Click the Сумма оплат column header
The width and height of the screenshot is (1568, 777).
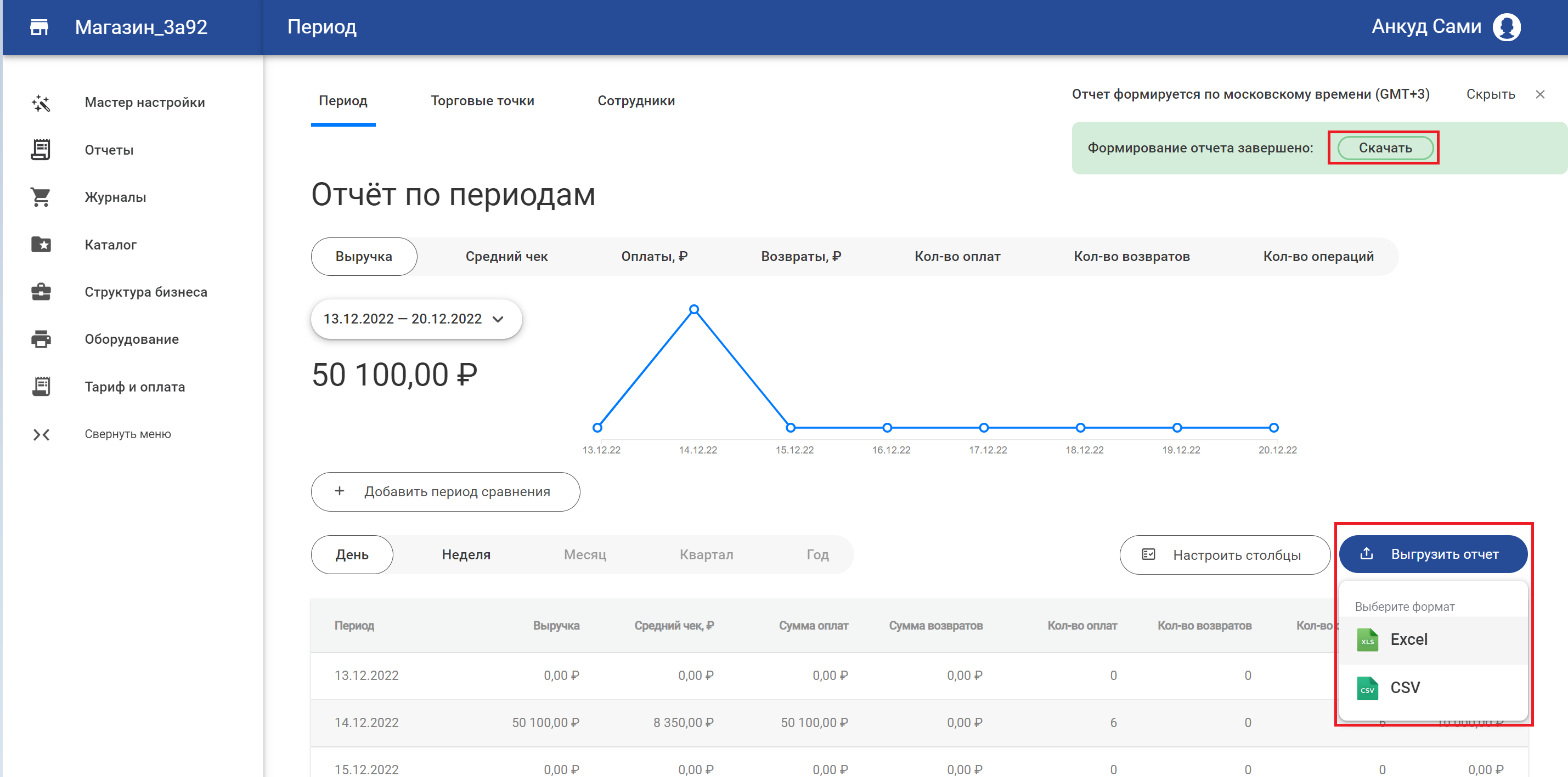(x=813, y=626)
